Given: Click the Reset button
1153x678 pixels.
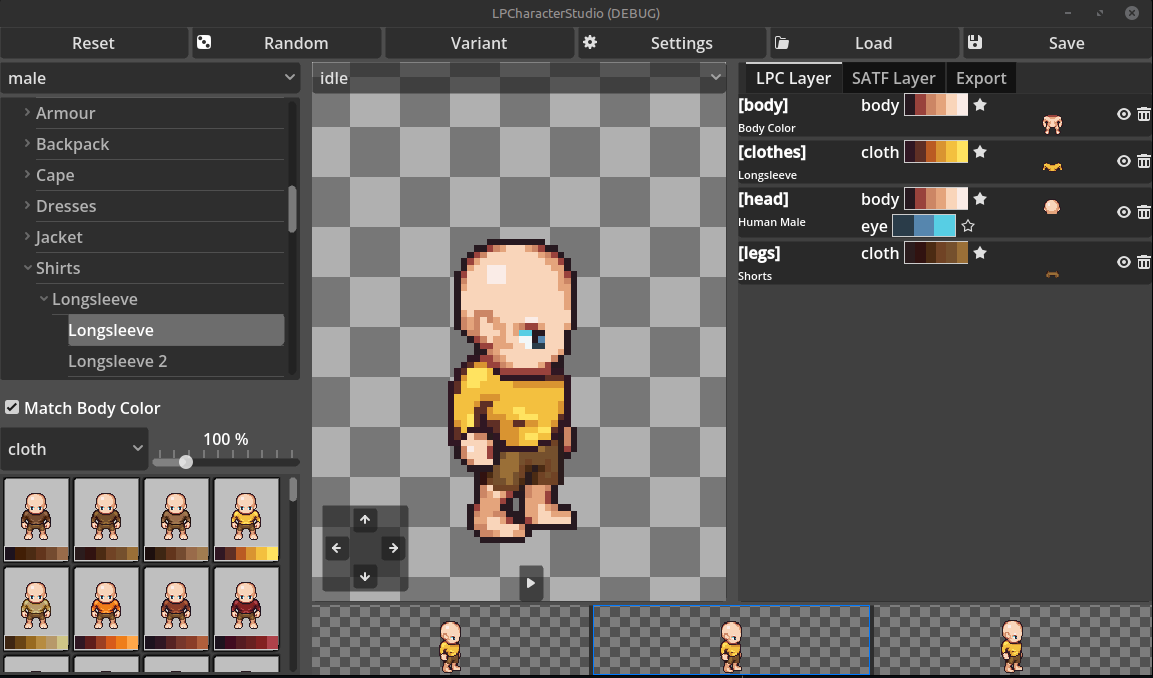Looking at the screenshot, I should click(x=93, y=43).
